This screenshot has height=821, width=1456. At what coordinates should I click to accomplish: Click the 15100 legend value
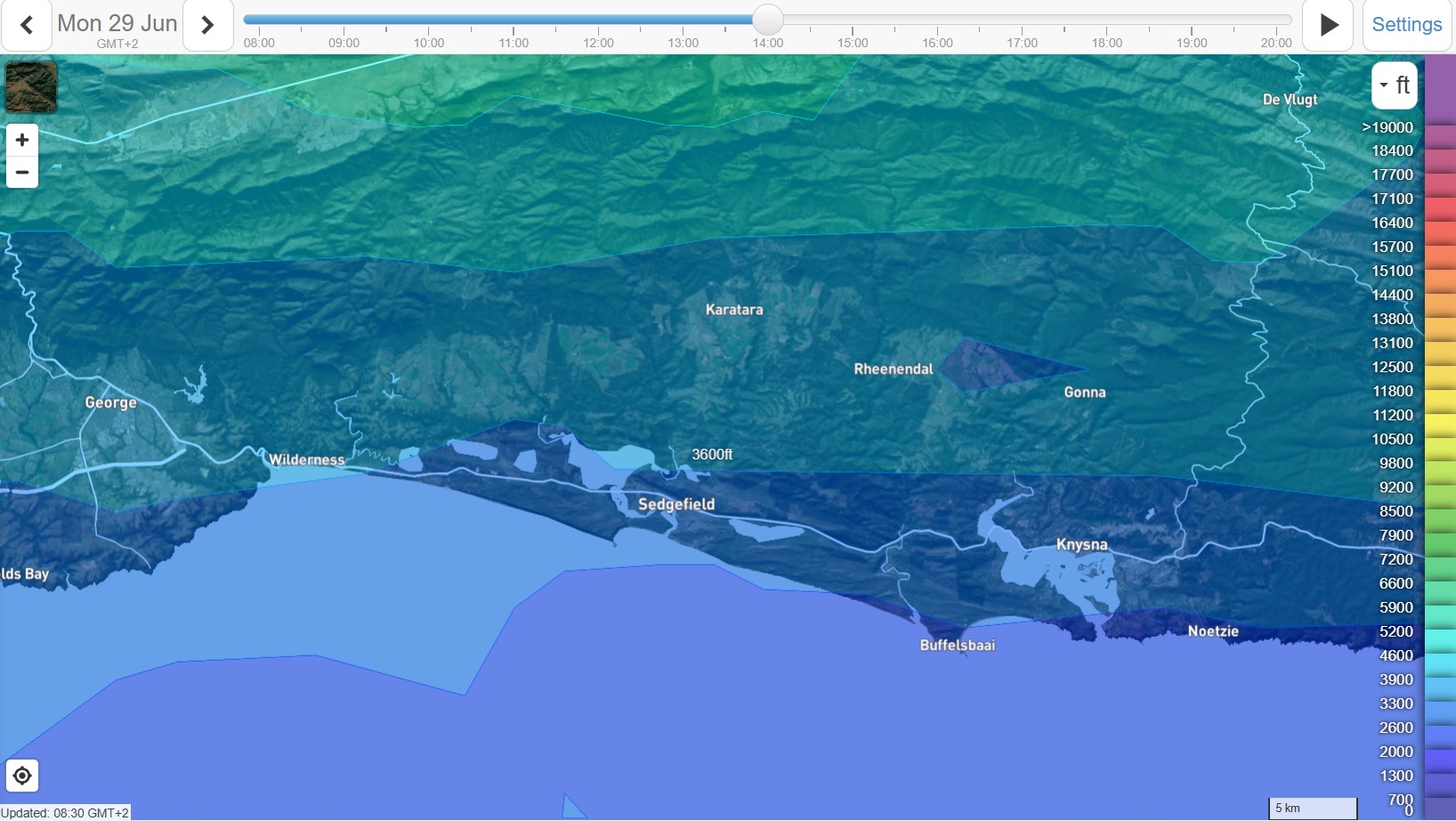pyautogui.click(x=1393, y=271)
